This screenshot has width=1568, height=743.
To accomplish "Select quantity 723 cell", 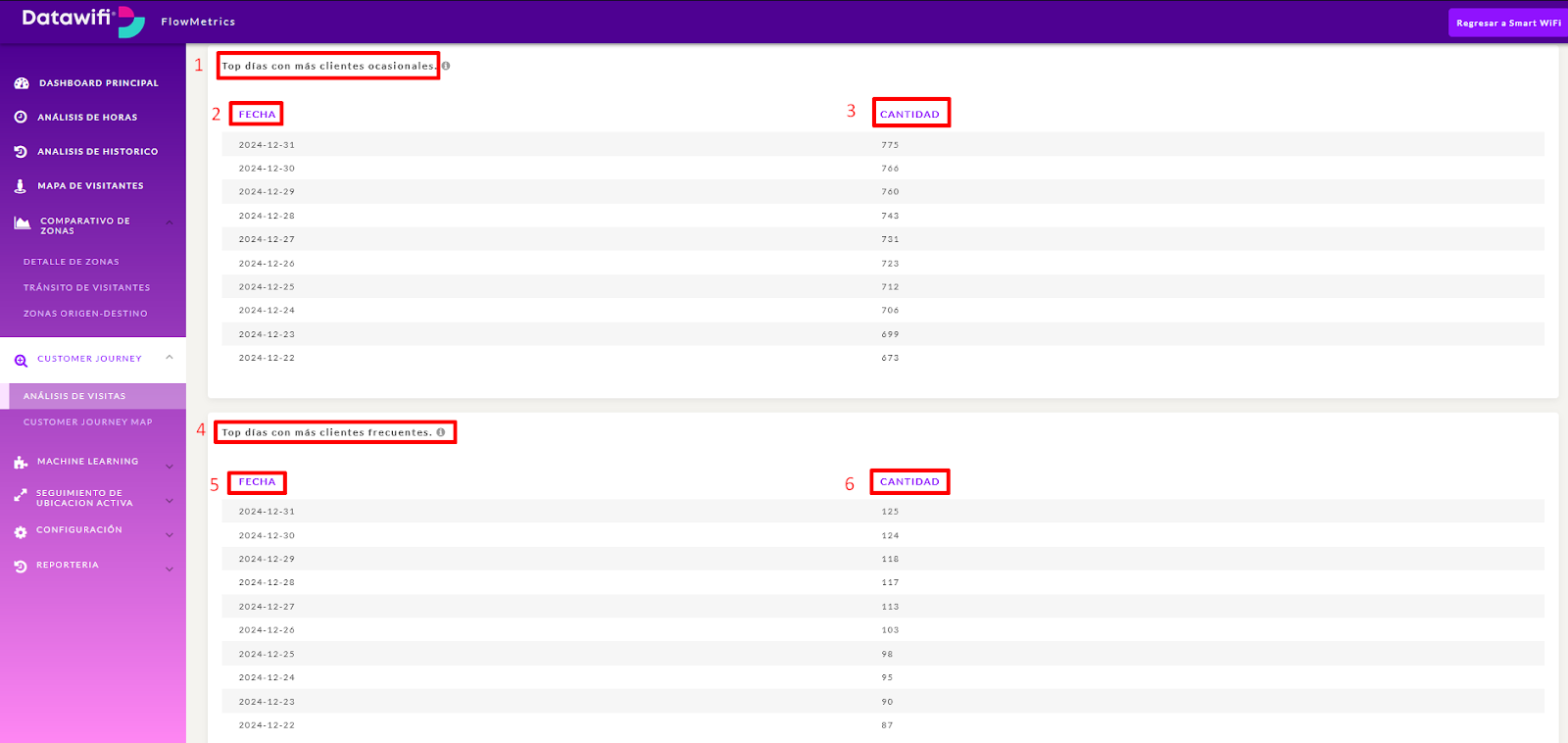I will (890, 264).
